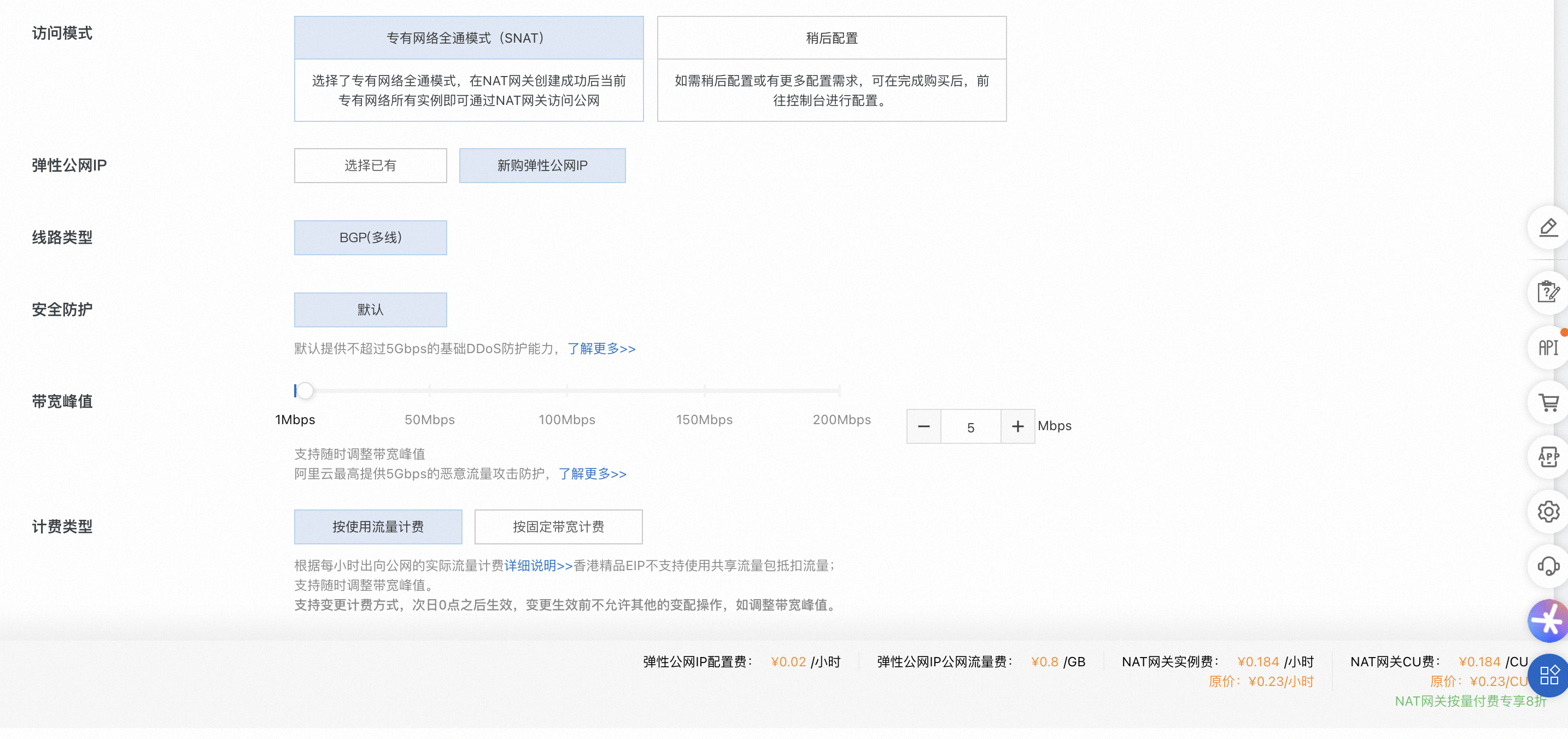Open the API tool icon
Image resolution: width=1568 pixels, height=739 pixels.
[x=1548, y=348]
